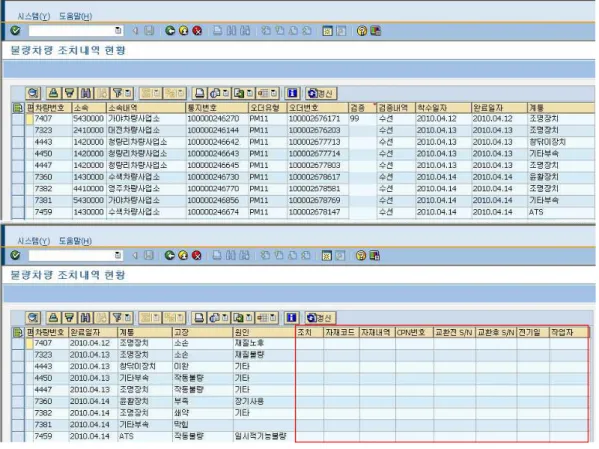Click the Print icon in lower table toolbar
The image size is (599, 449).
(199, 318)
